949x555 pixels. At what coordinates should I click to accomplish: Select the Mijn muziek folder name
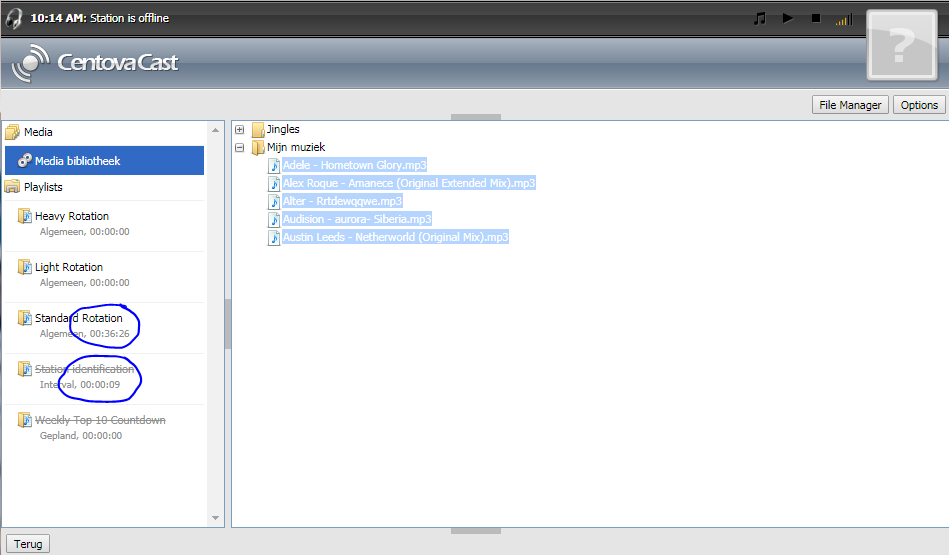click(296, 147)
